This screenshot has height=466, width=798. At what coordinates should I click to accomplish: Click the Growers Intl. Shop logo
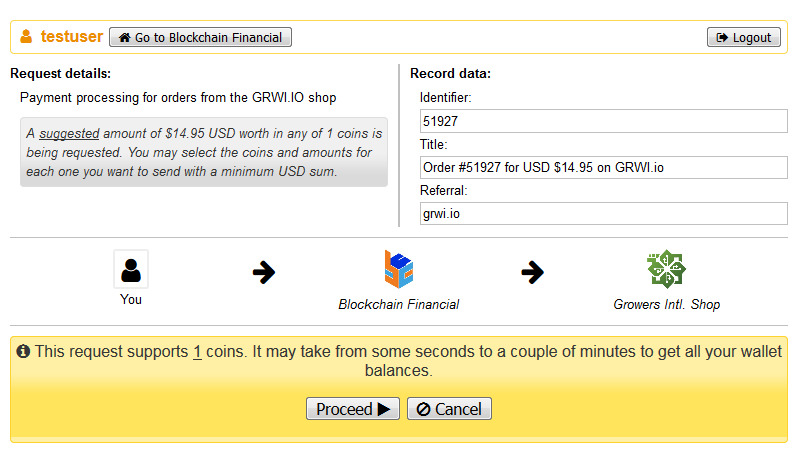tap(666, 269)
